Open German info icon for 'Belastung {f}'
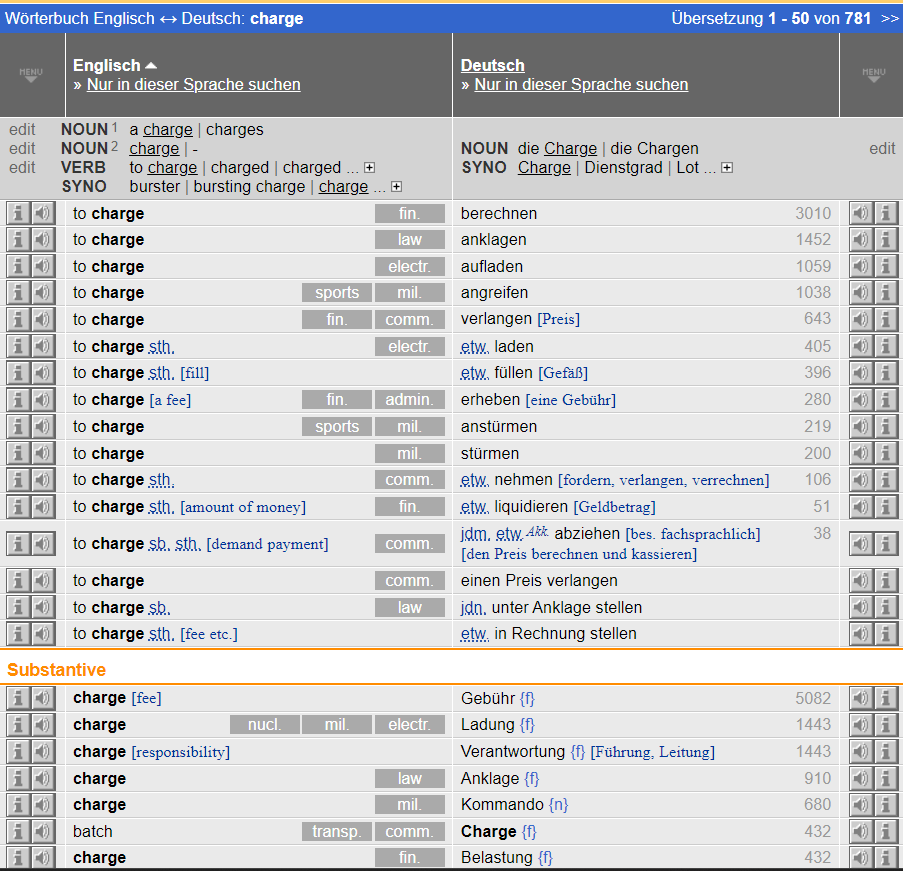Viewport: 903px width, 871px height. point(886,858)
